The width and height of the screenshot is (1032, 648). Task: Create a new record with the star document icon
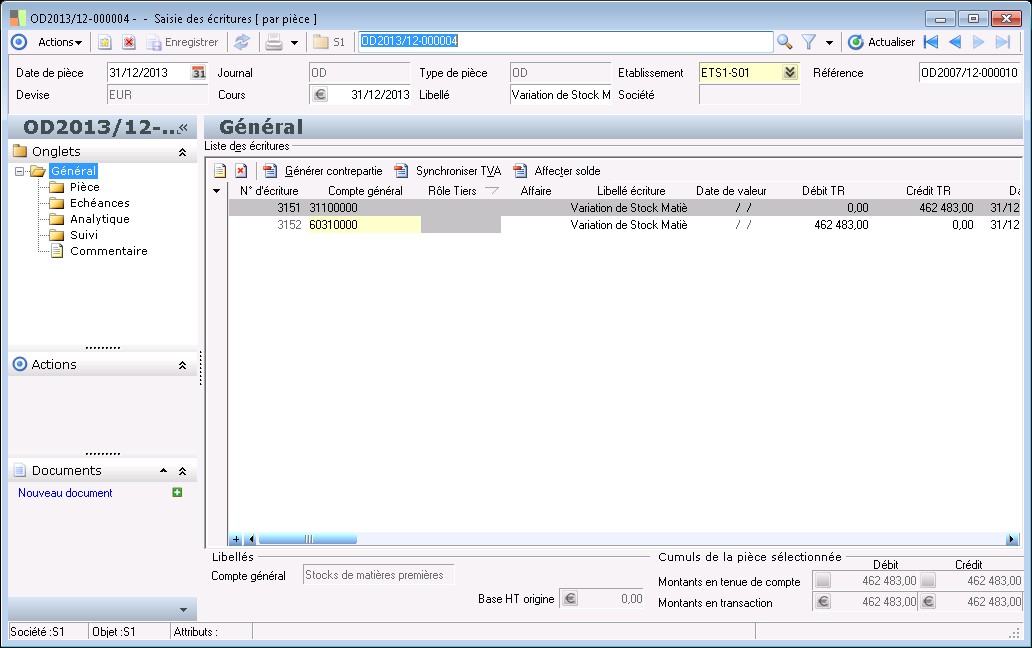coord(105,42)
